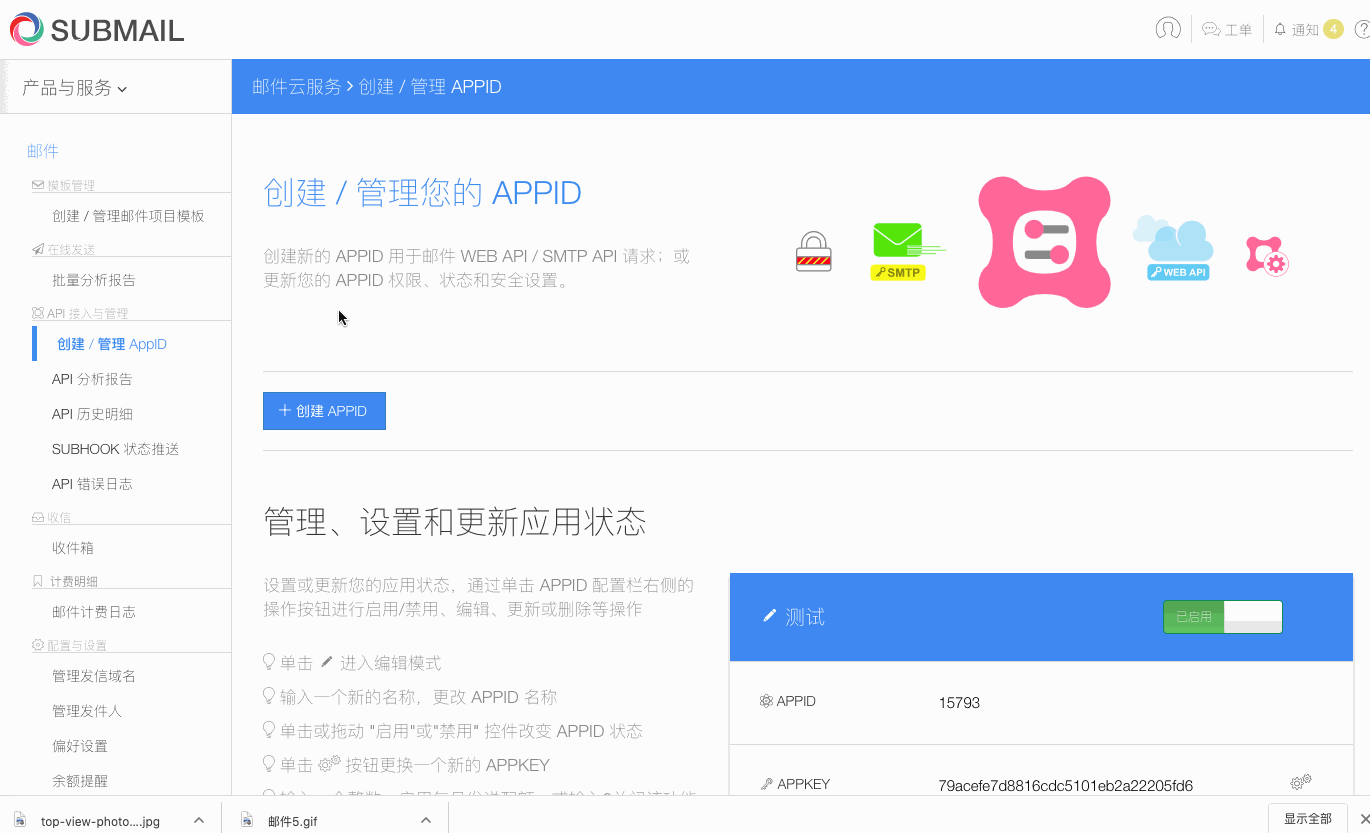
Task: Click the APPKEY regenerate gear icon
Action: [x=1300, y=782]
